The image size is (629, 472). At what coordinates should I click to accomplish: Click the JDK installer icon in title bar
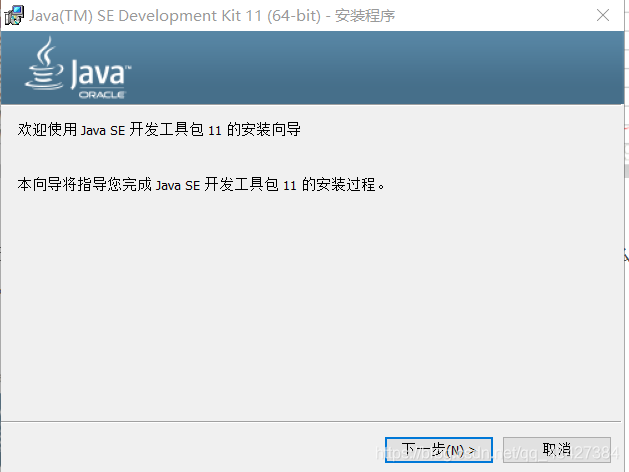click(14, 15)
